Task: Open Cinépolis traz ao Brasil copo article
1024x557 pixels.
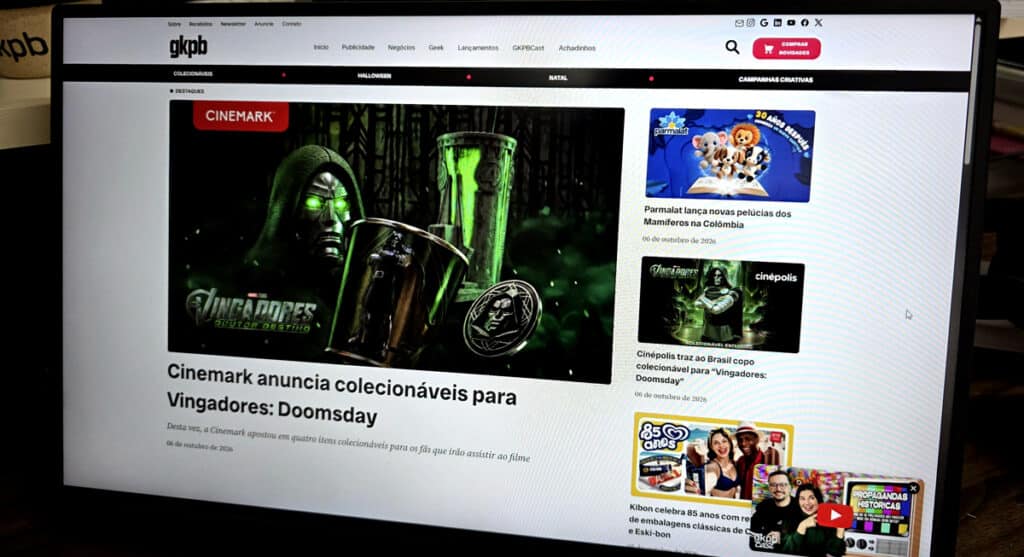Action: point(700,368)
